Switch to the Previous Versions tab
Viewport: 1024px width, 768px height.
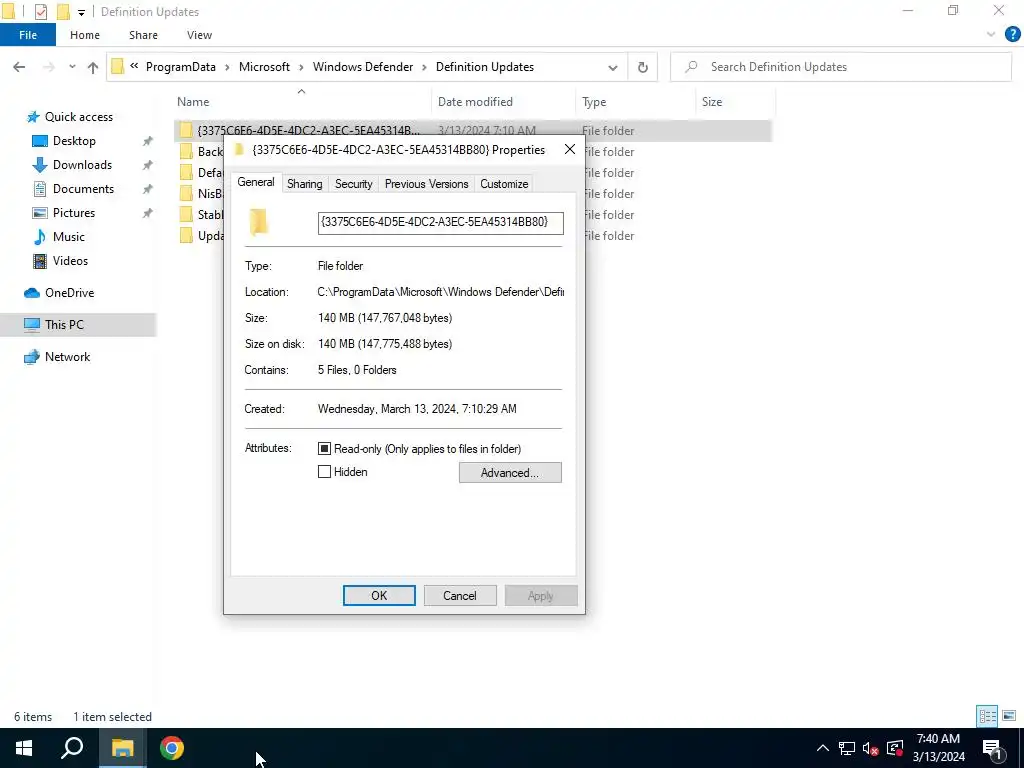tap(426, 184)
